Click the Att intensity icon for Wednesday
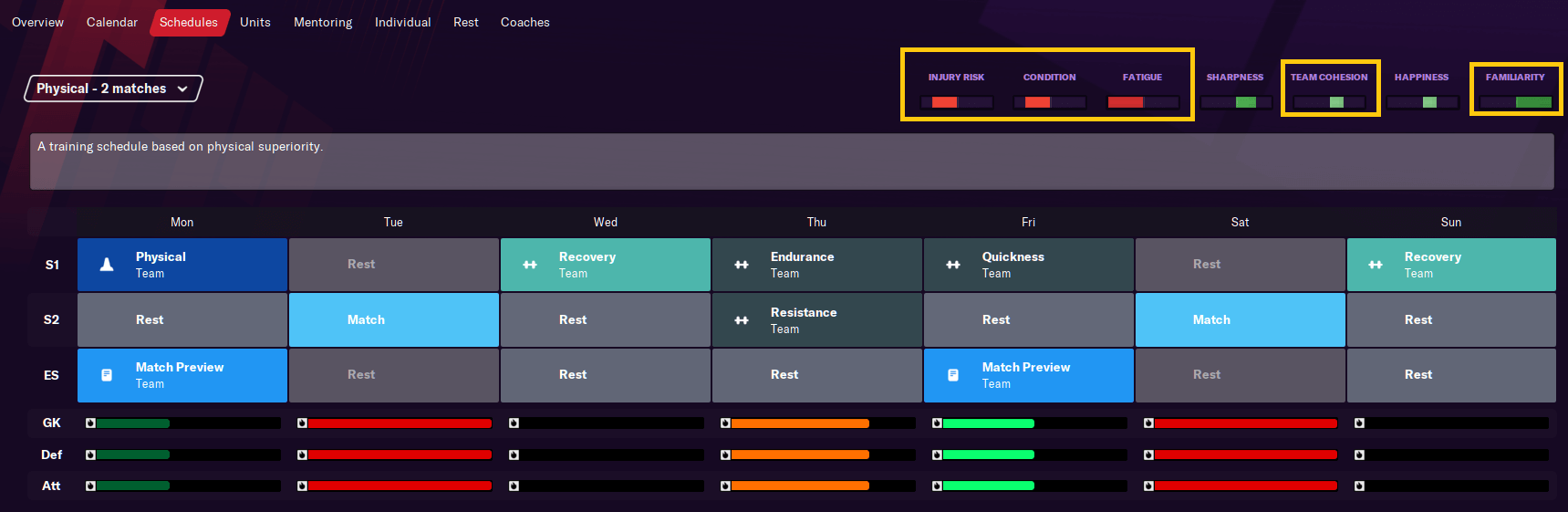This screenshot has width=1568, height=512. coord(514,486)
